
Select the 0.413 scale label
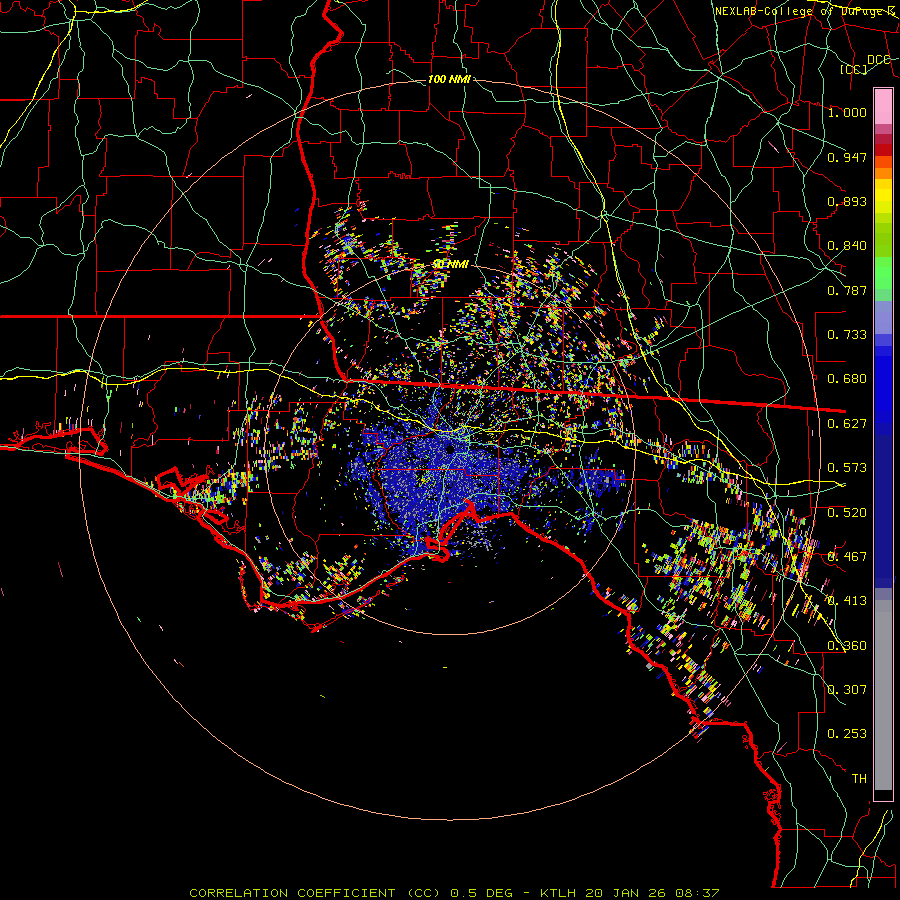click(x=847, y=601)
